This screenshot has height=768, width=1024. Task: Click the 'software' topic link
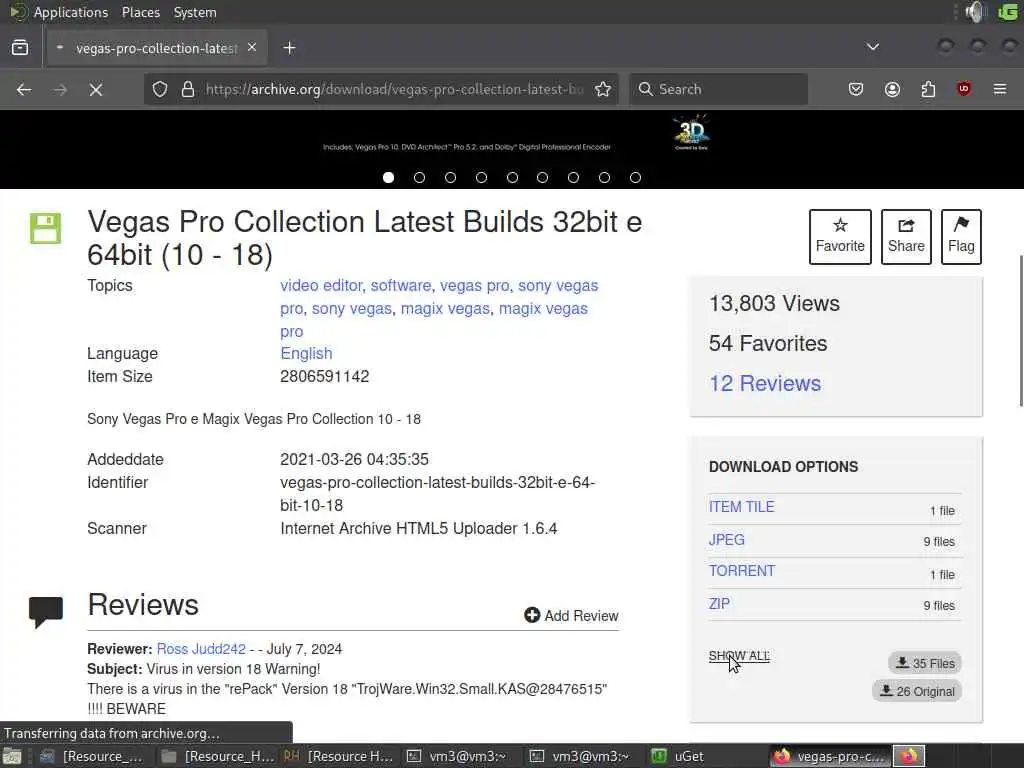click(x=401, y=285)
